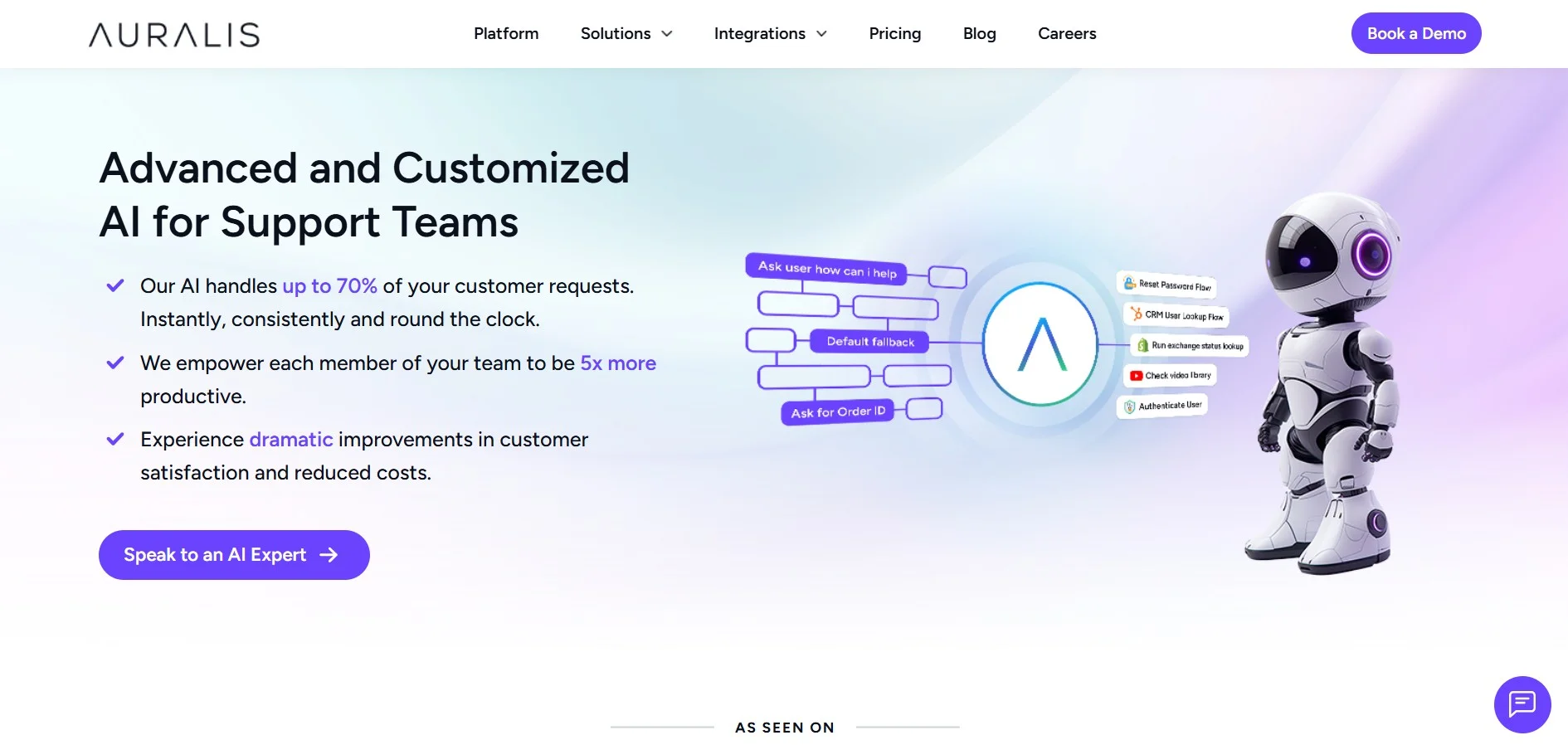Click the checkmark beside 'We empower each member'

(x=115, y=363)
